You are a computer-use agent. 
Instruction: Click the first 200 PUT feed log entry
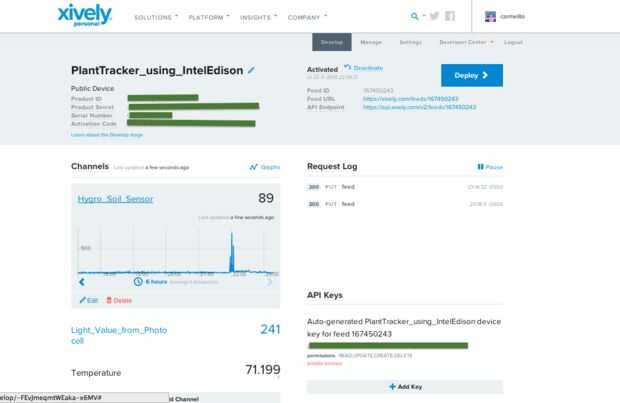click(x=405, y=187)
